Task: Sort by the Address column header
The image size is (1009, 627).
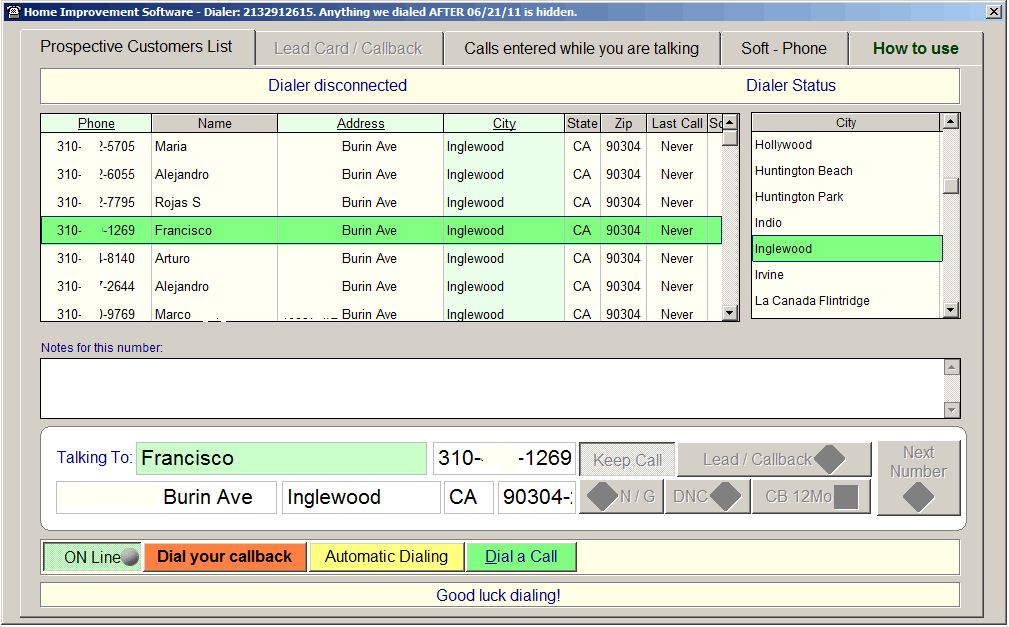Action: 360,123
